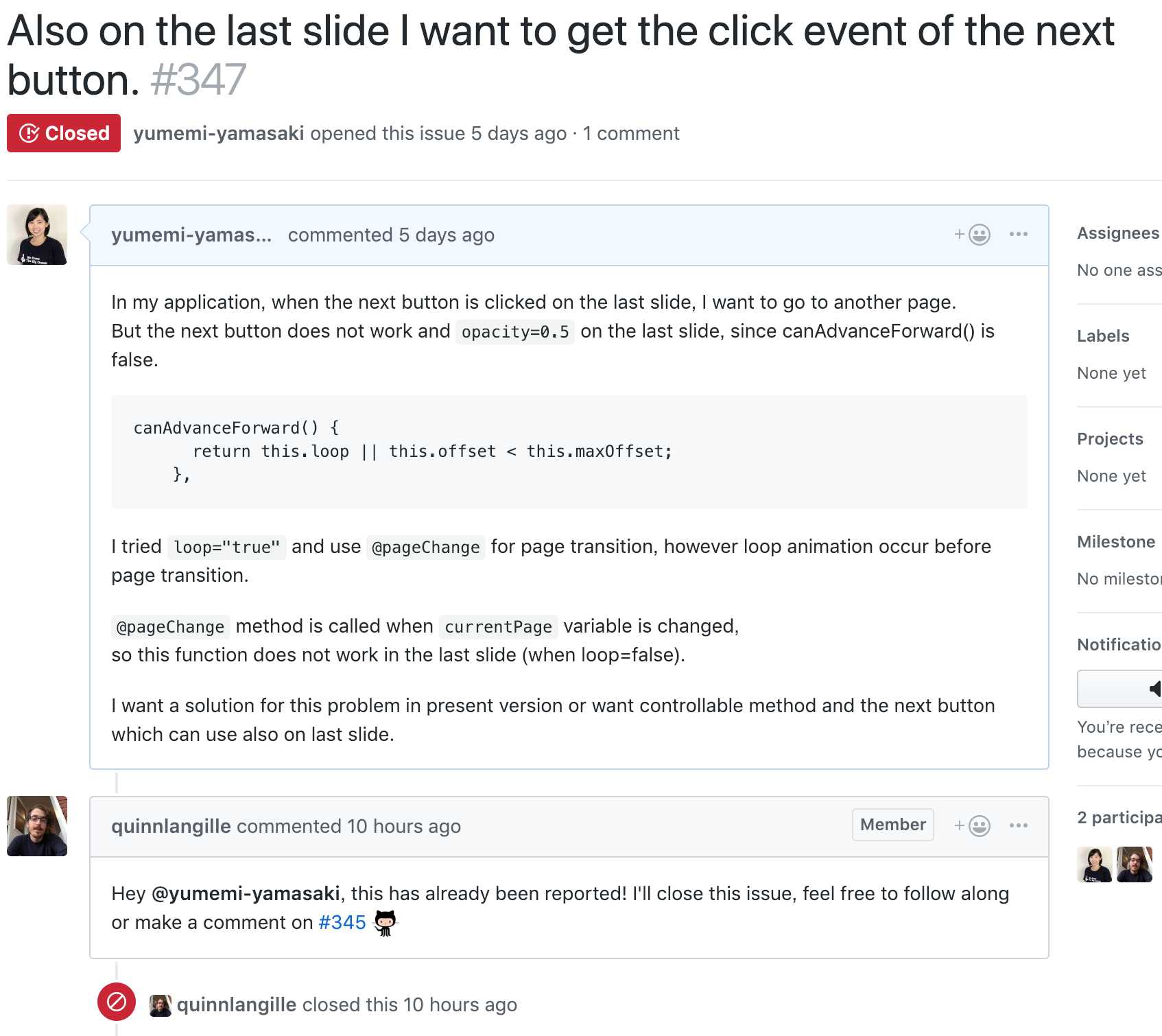The width and height of the screenshot is (1162, 1036).
Task: Open the Labels sidebar section
Action: (x=1103, y=336)
